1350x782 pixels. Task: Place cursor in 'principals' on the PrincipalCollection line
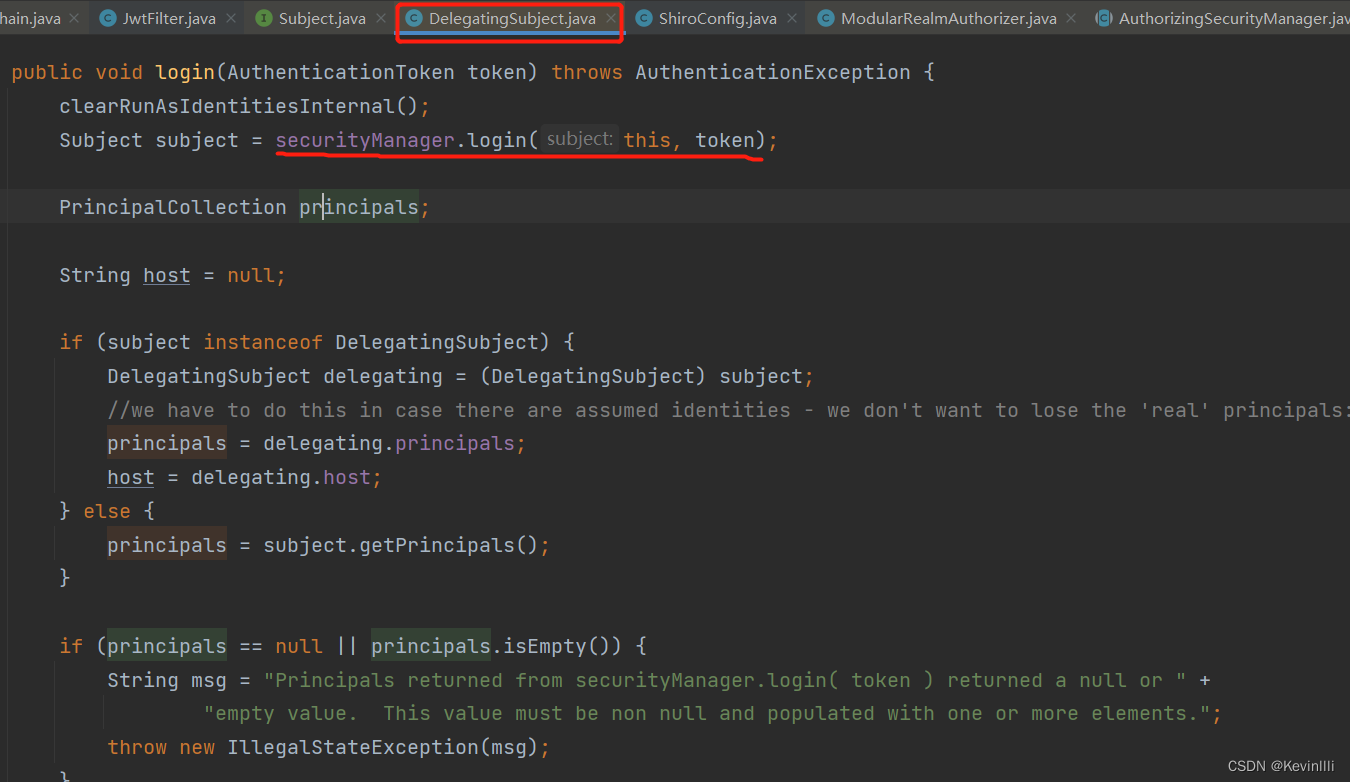point(359,207)
